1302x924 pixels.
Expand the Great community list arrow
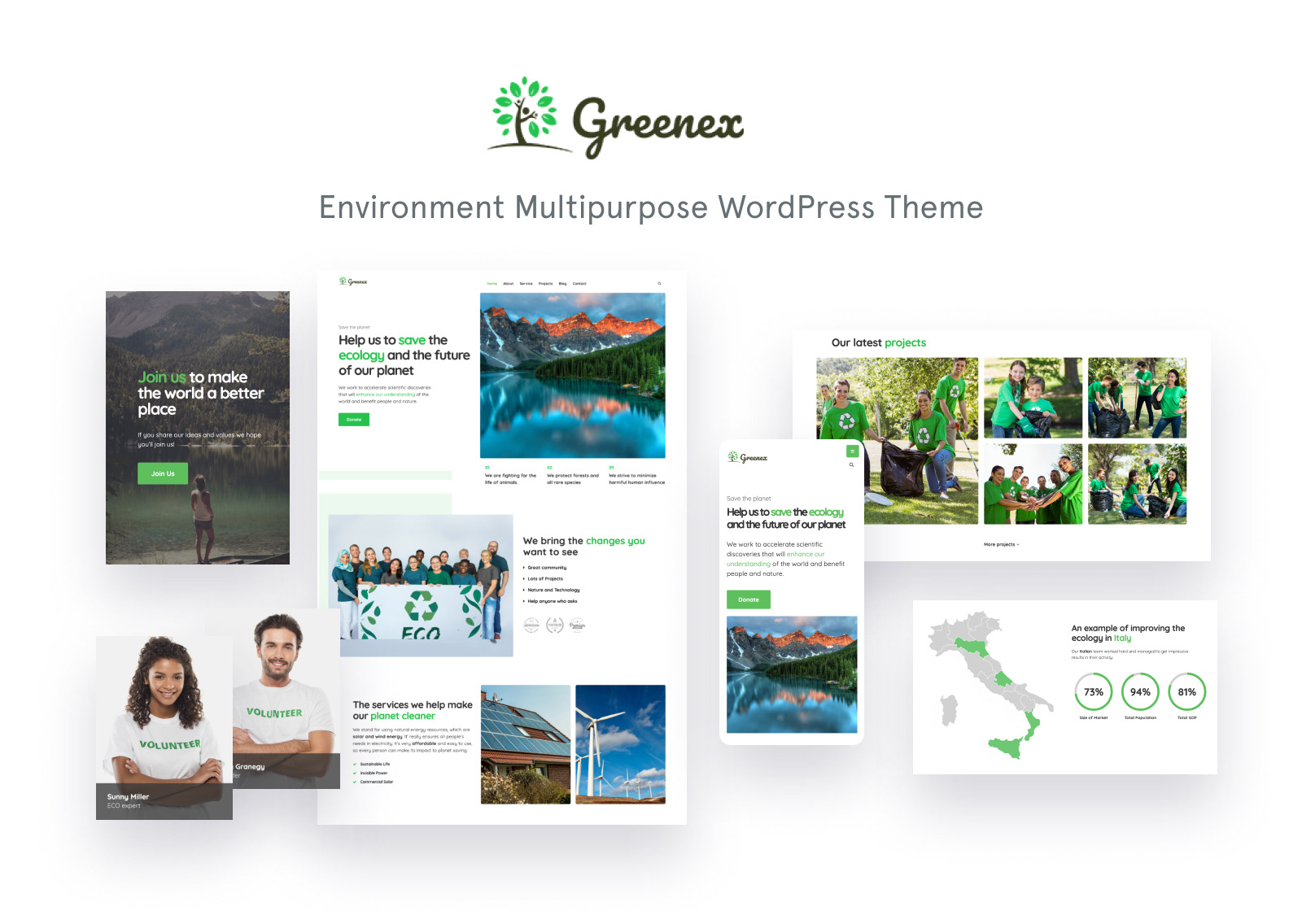[523, 568]
